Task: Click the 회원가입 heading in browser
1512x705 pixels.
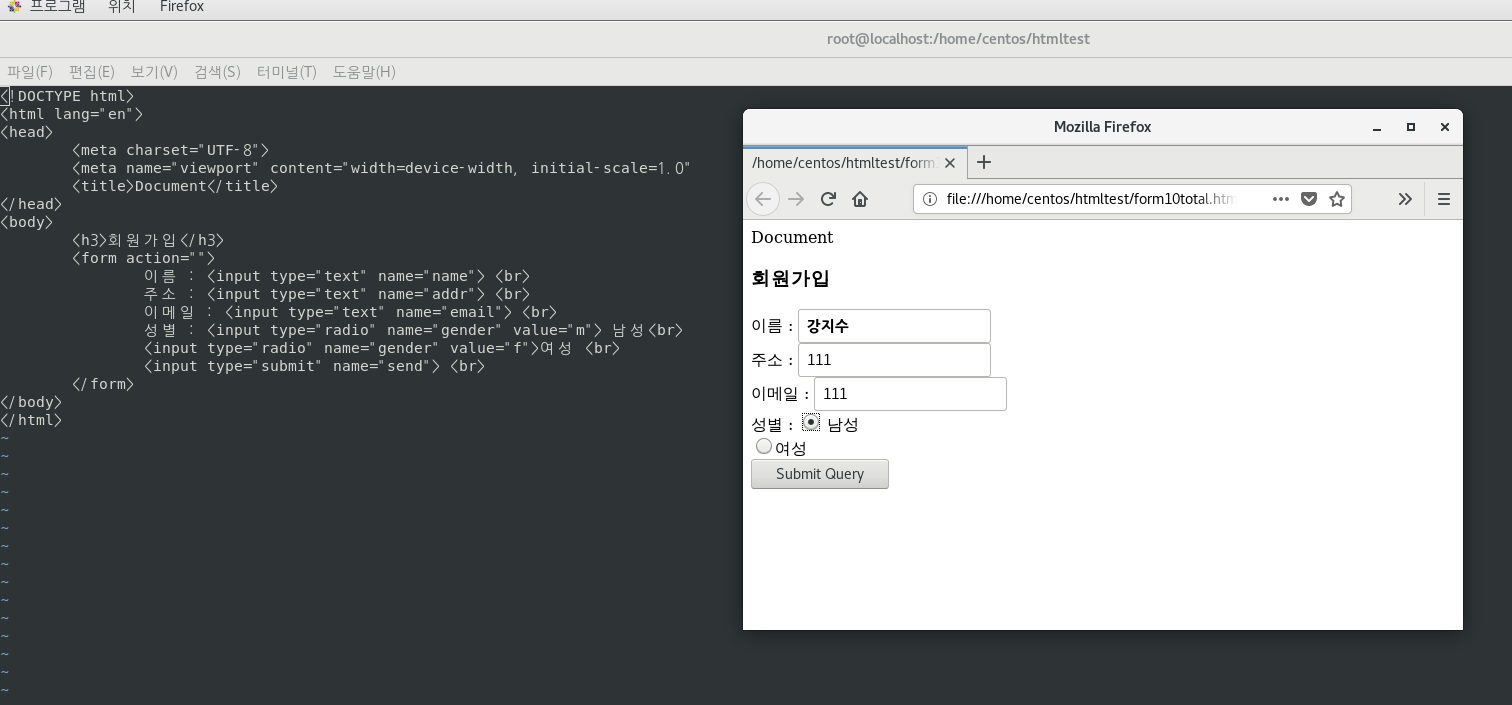Action: [x=790, y=279]
